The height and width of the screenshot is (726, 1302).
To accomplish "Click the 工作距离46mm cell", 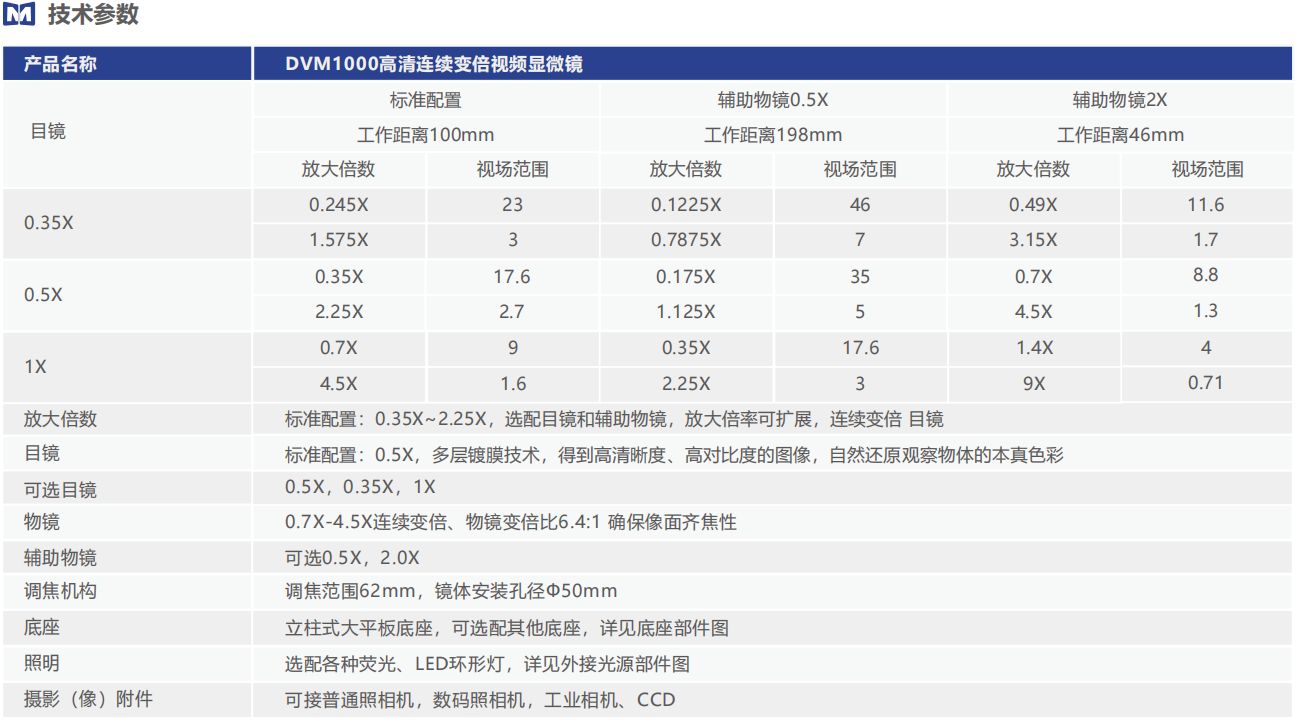I will point(1120,135).
